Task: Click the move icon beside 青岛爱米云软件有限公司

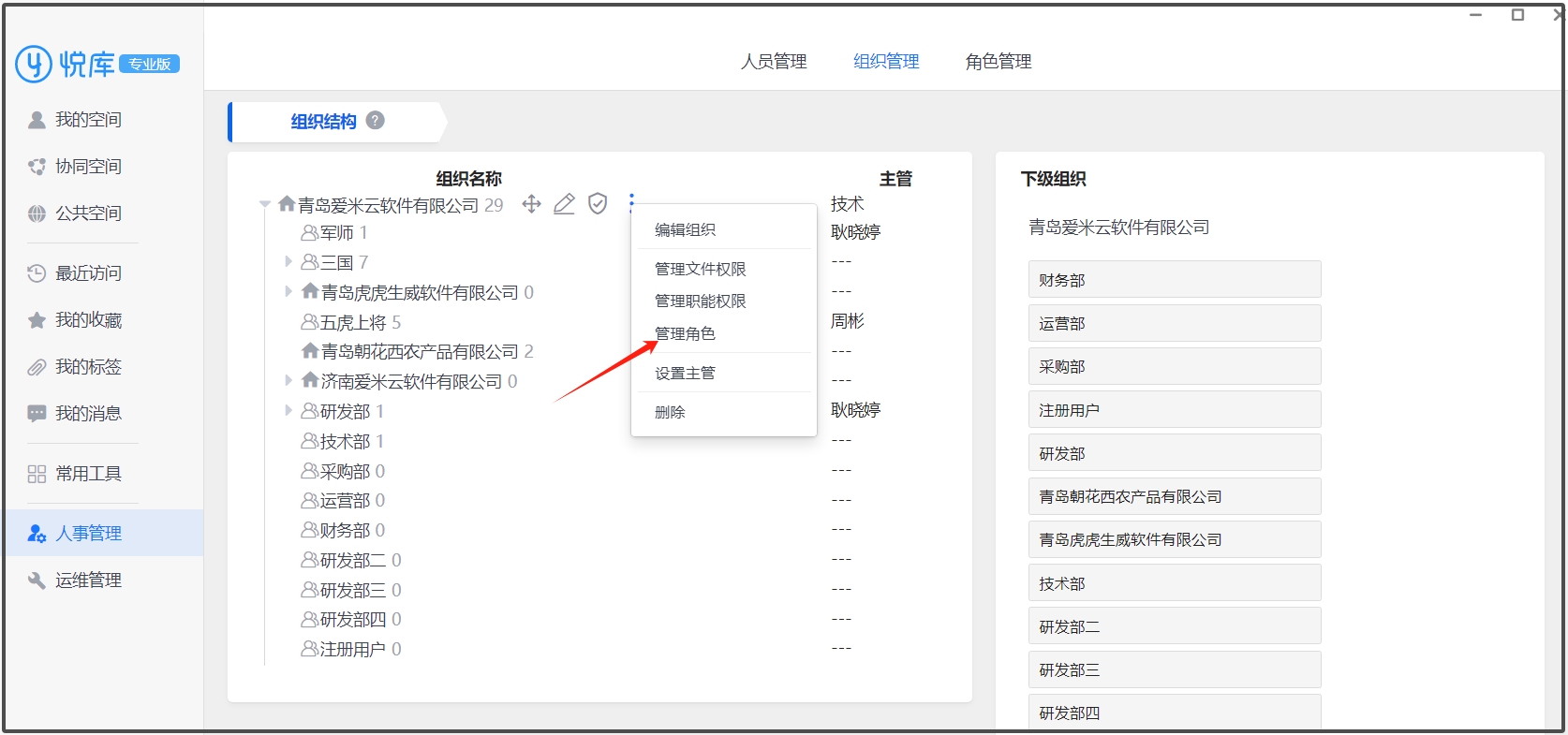Action: point(531,204)
